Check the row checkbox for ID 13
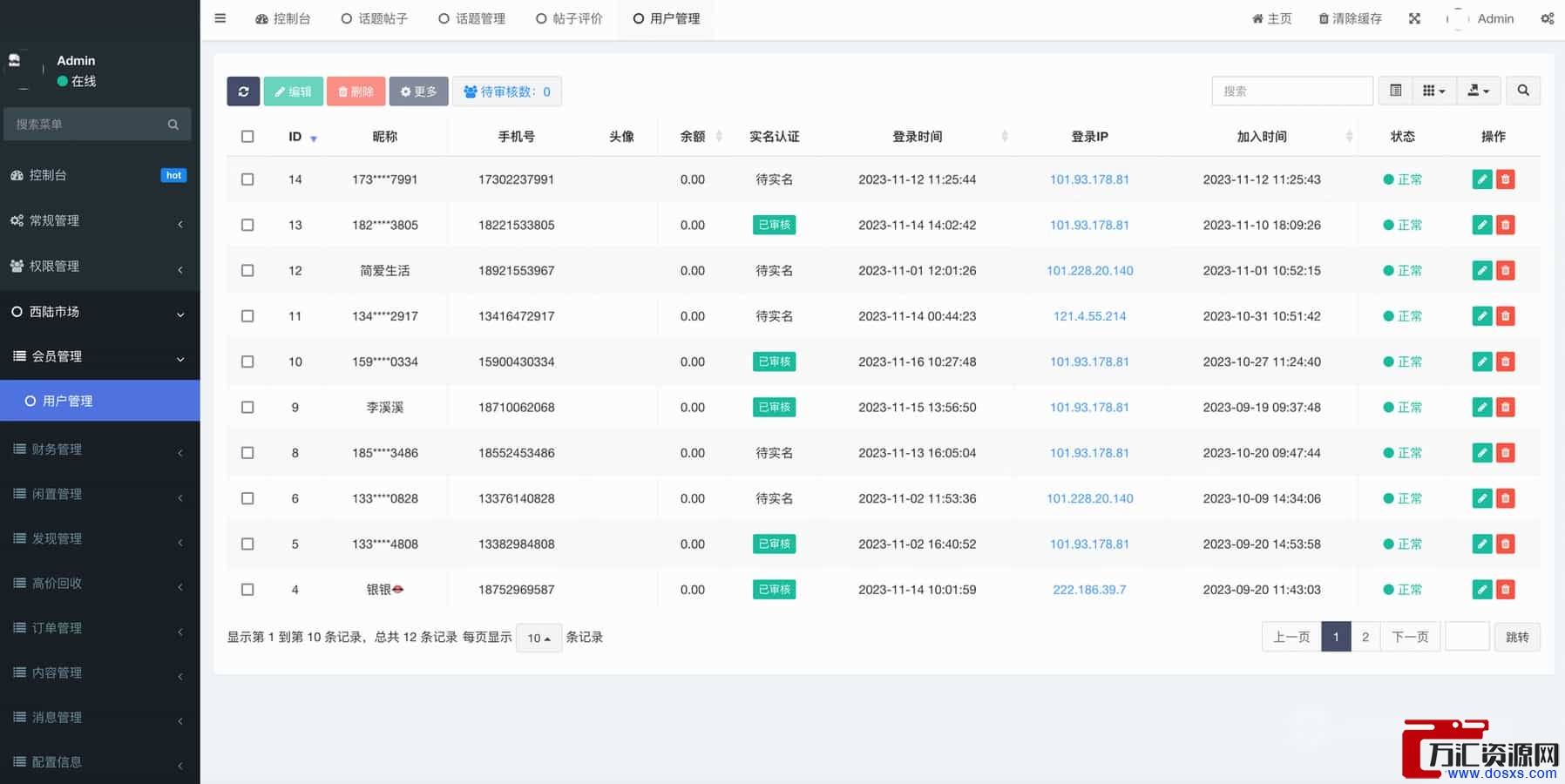This screenshot has width=1565, height=784. (247, 225)
